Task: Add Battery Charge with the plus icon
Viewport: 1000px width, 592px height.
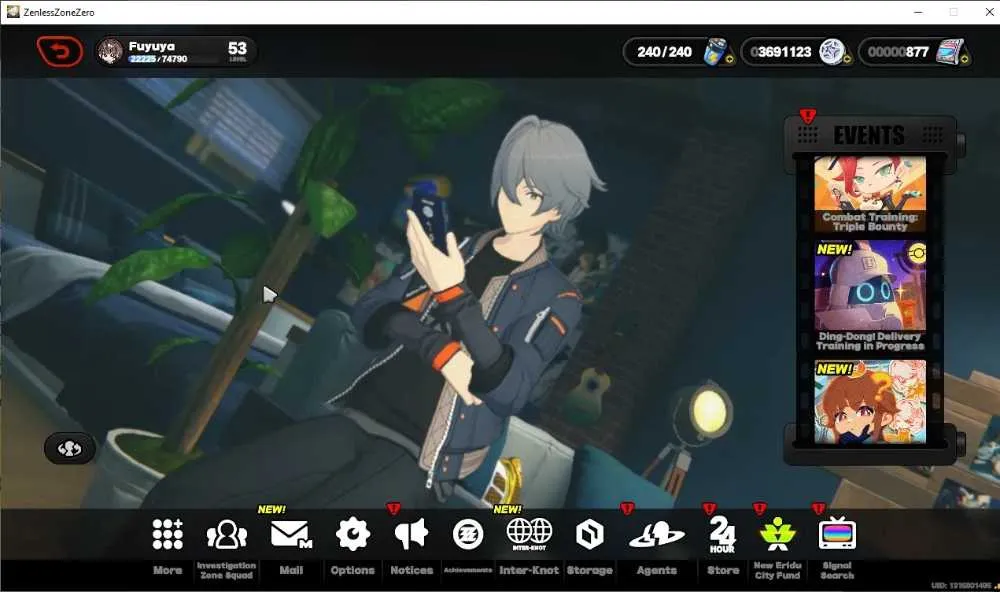Action: pos(730,59)
